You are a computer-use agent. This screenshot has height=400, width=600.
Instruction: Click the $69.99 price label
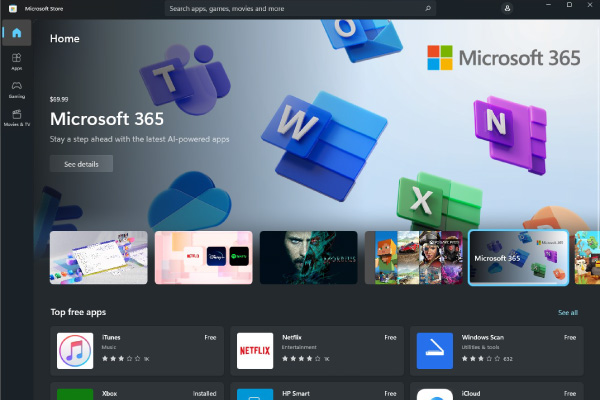(59, 99)
